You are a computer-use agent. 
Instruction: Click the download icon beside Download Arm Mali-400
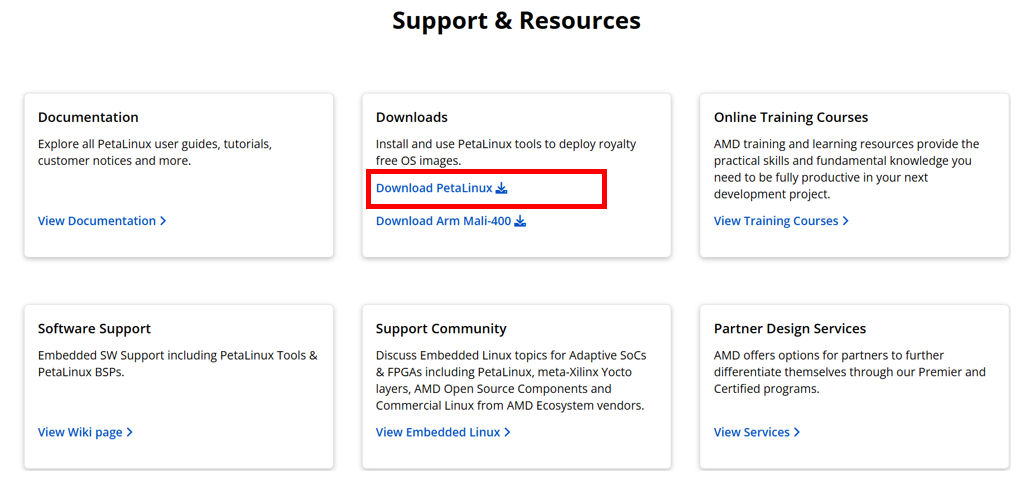pyautogui.click(x=520, y=221)
